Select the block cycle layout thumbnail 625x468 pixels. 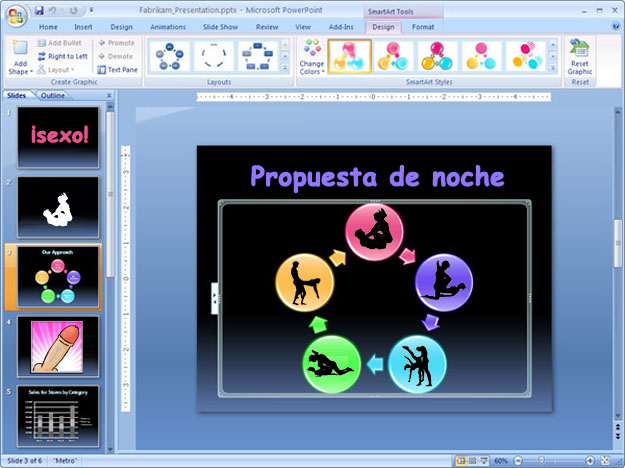(x=257, y=56)
